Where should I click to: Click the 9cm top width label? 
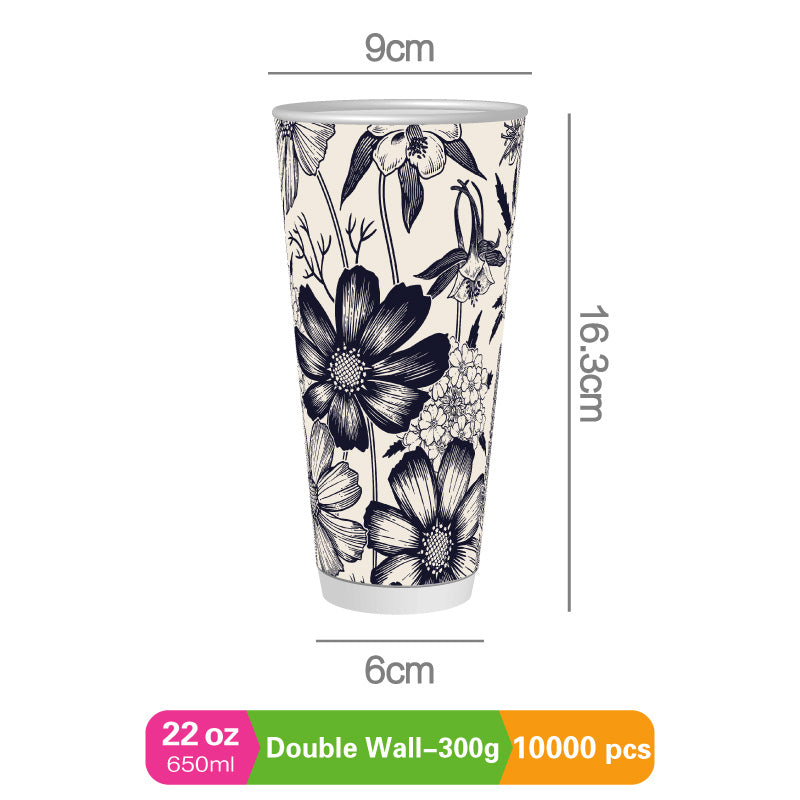[399, 48]
